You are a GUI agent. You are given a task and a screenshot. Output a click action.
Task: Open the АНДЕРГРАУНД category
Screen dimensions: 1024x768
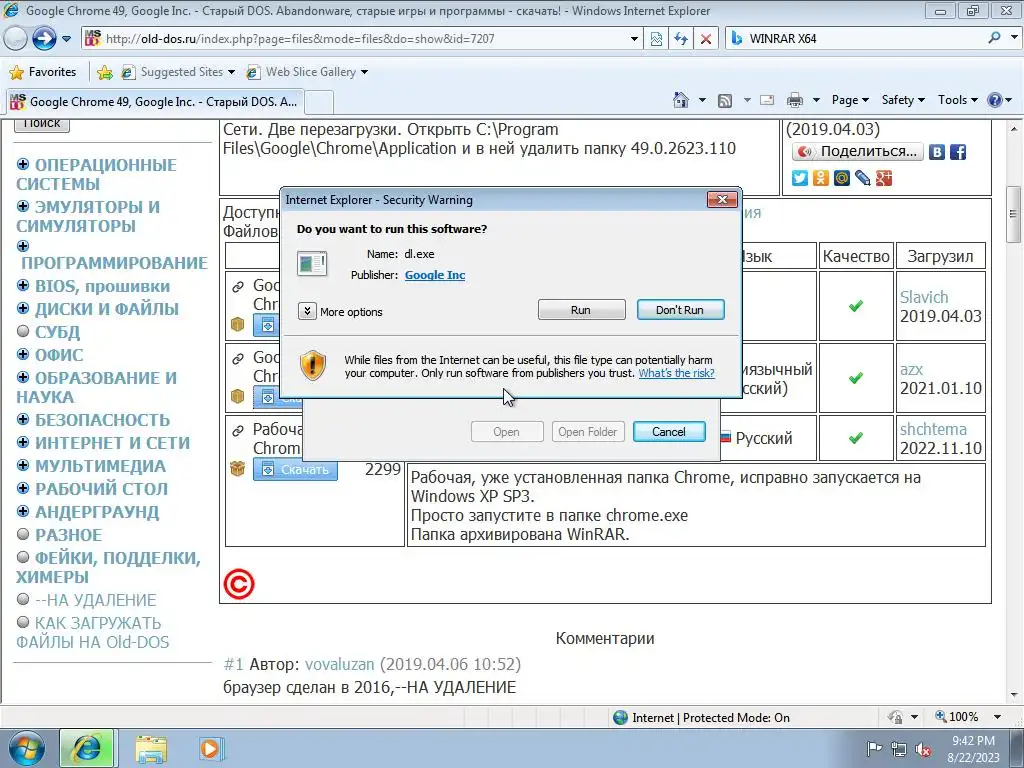click(x=97, y=512)
